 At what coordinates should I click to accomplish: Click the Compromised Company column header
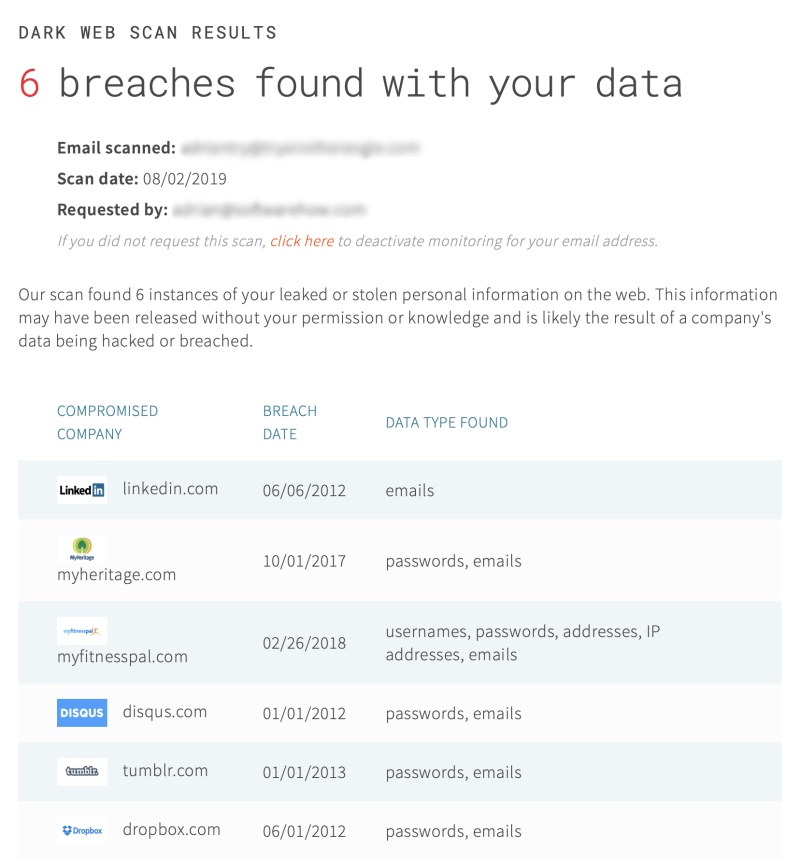pos(108,422)
